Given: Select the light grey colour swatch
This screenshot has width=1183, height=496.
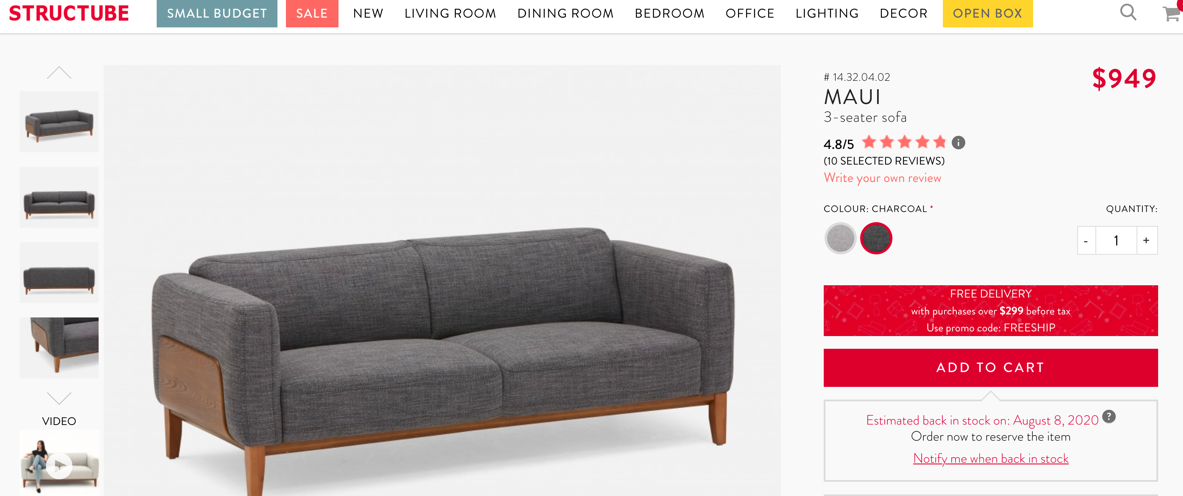Looking at the screenshot, I should (840, 238).
